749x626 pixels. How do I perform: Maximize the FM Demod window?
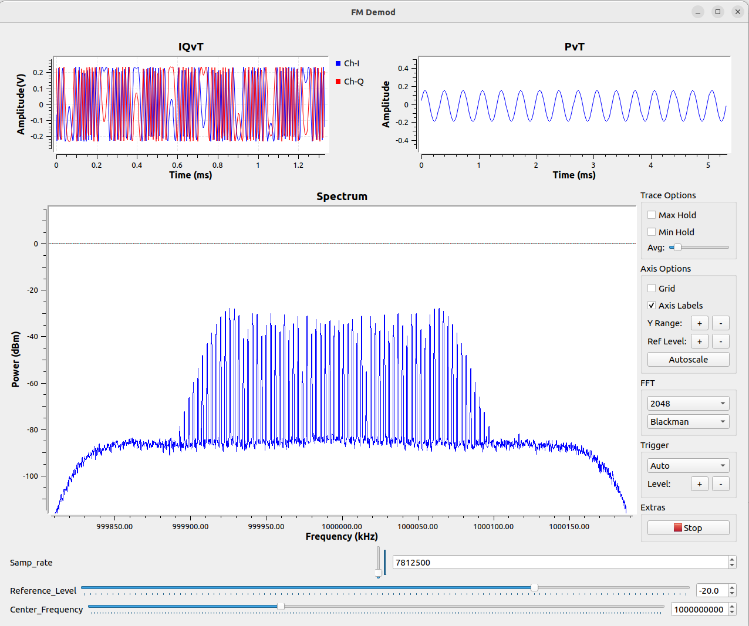pos(717,12)
